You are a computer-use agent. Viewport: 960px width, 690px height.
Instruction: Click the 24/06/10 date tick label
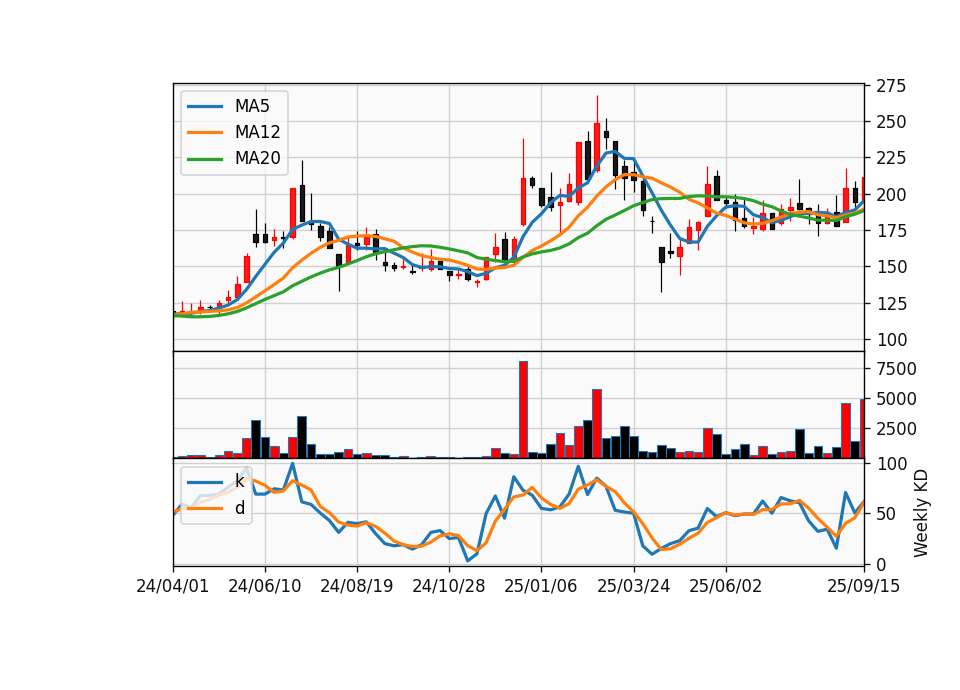point(264,586)
